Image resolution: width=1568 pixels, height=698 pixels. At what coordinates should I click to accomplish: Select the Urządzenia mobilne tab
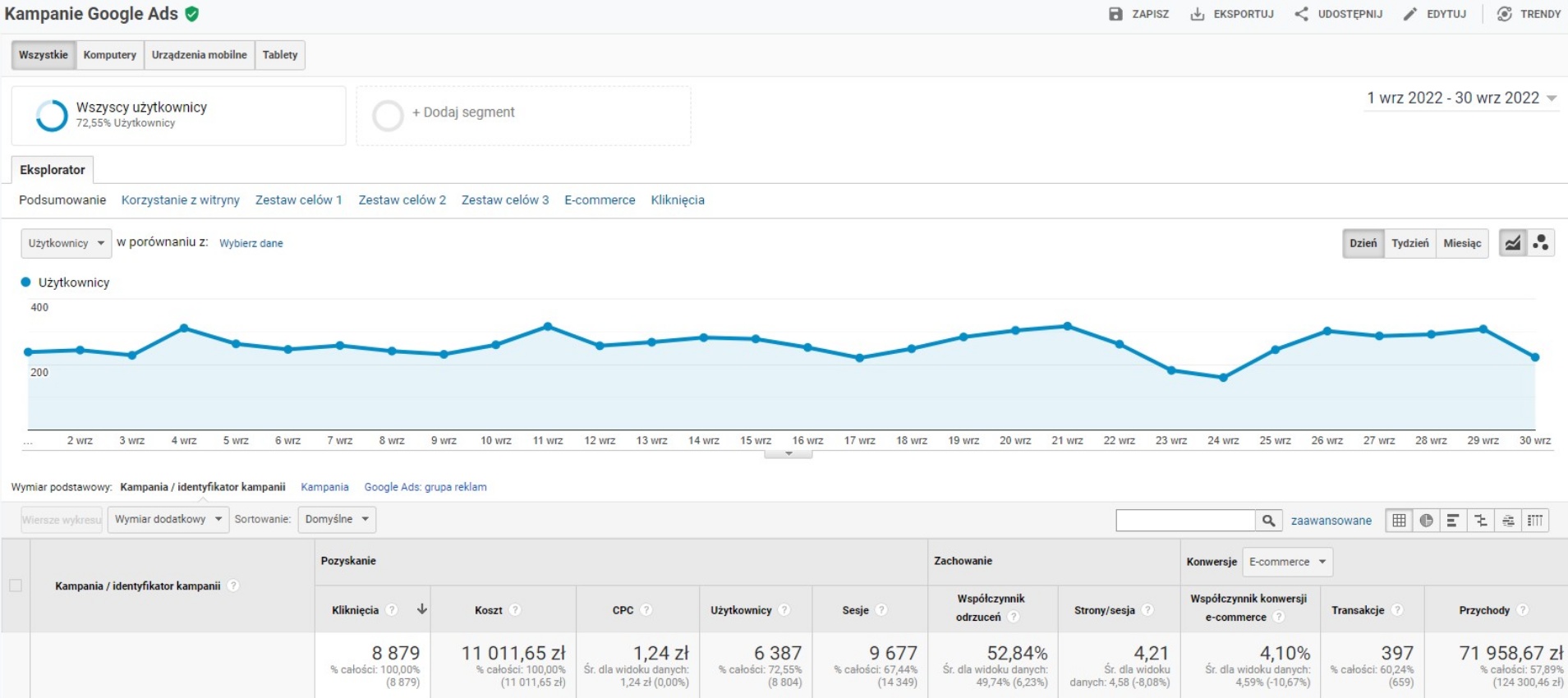point(199,55)
